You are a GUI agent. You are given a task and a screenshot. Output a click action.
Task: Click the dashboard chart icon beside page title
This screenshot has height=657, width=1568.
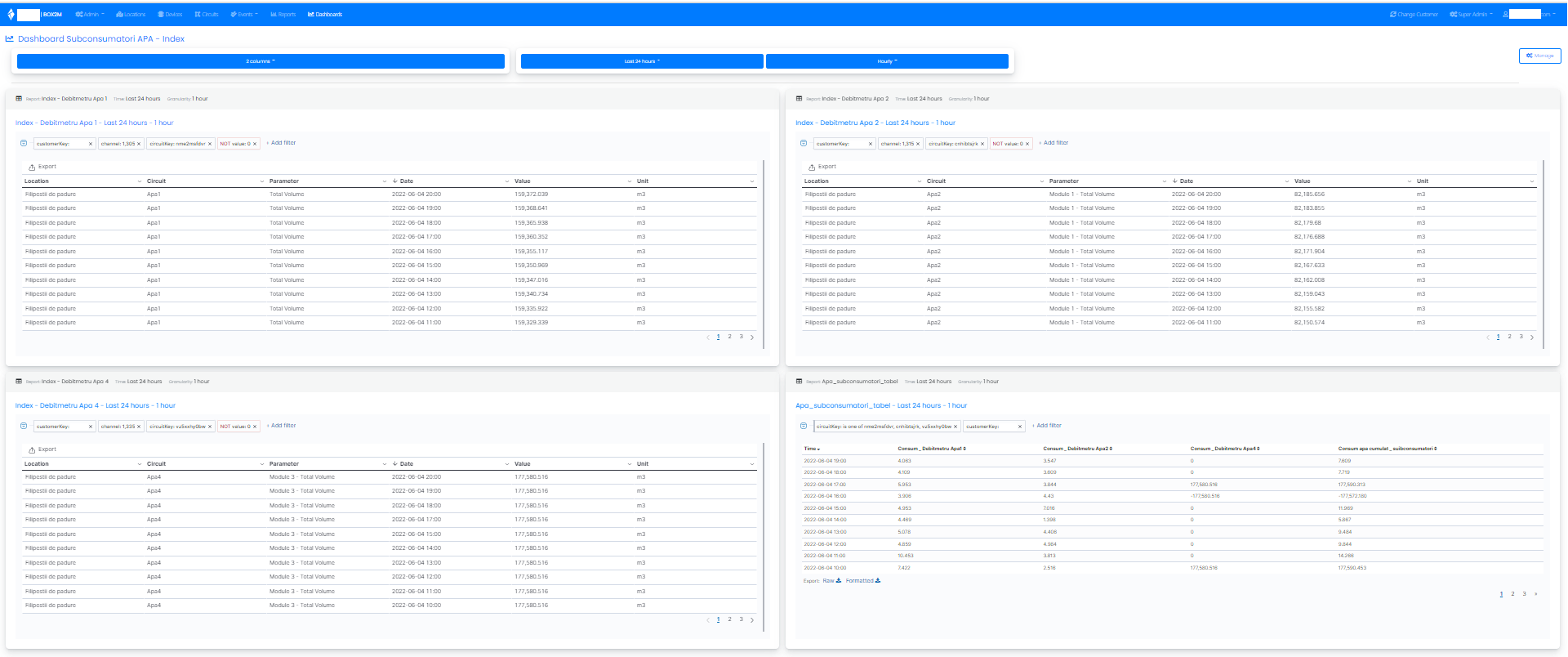point(10,38)
